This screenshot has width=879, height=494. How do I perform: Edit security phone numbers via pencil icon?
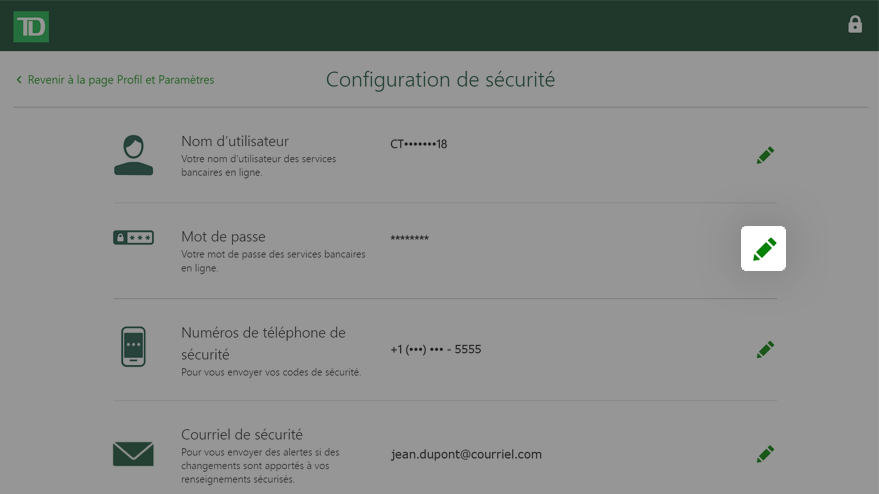[x=765, y=349]
